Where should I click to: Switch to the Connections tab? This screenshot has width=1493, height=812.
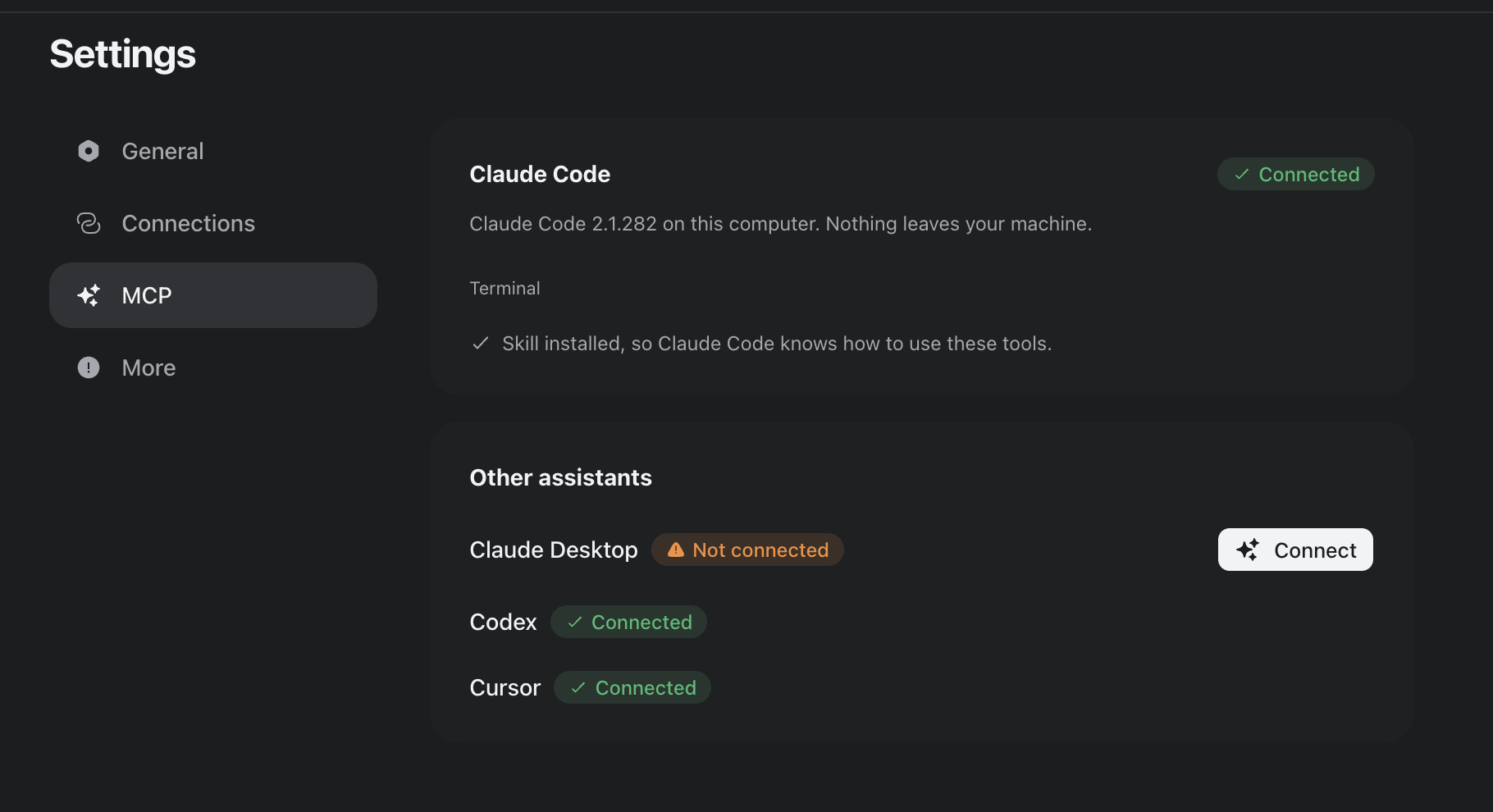(x=213, y=223)
